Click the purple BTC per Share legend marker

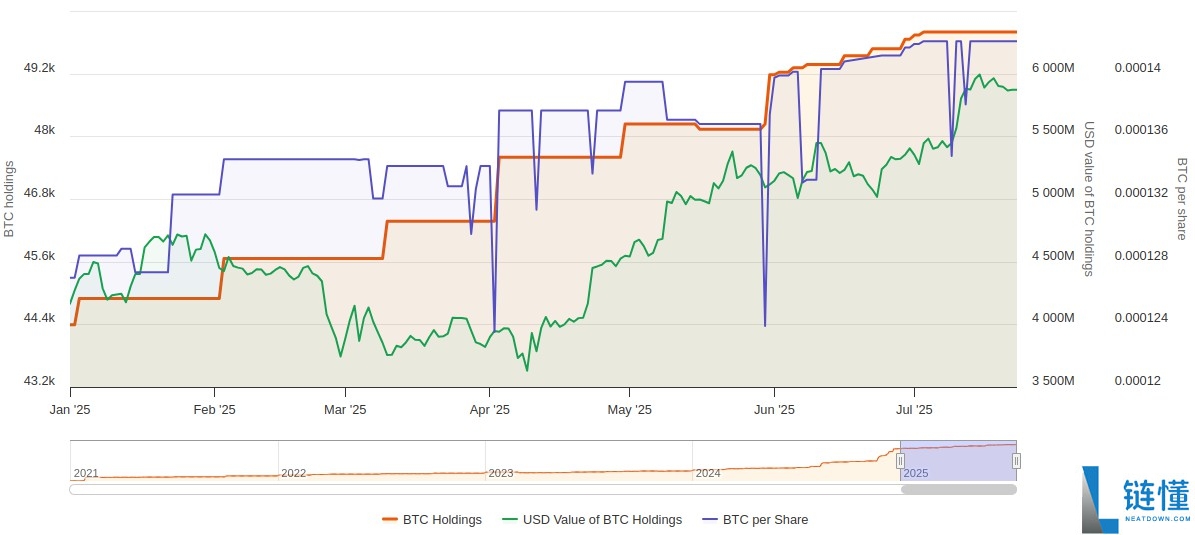pyautogui.click(x=710, y=520)
